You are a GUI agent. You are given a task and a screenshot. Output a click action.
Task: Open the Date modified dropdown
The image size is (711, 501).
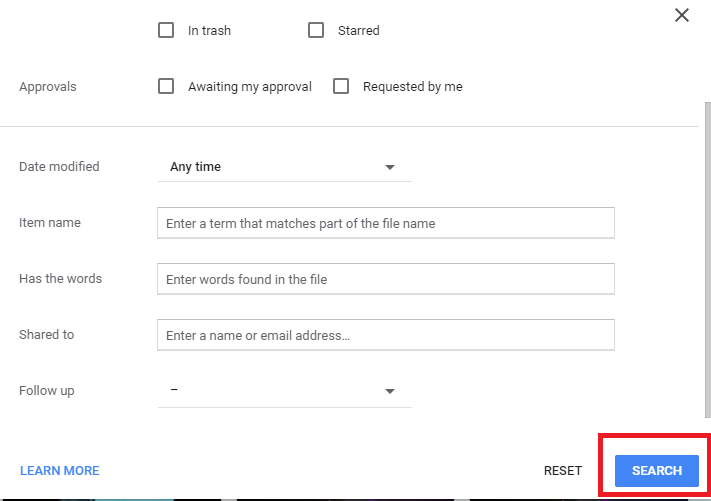point(284,167)
